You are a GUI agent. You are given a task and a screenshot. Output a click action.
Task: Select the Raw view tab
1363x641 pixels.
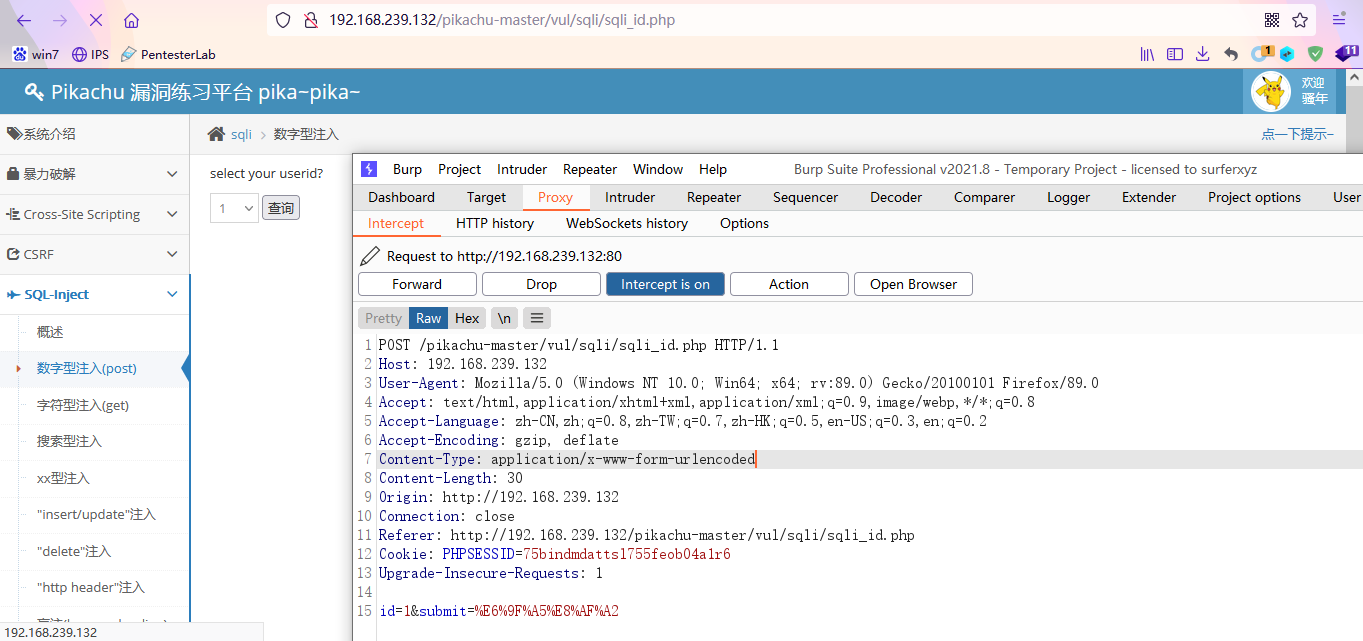point(429,318)
